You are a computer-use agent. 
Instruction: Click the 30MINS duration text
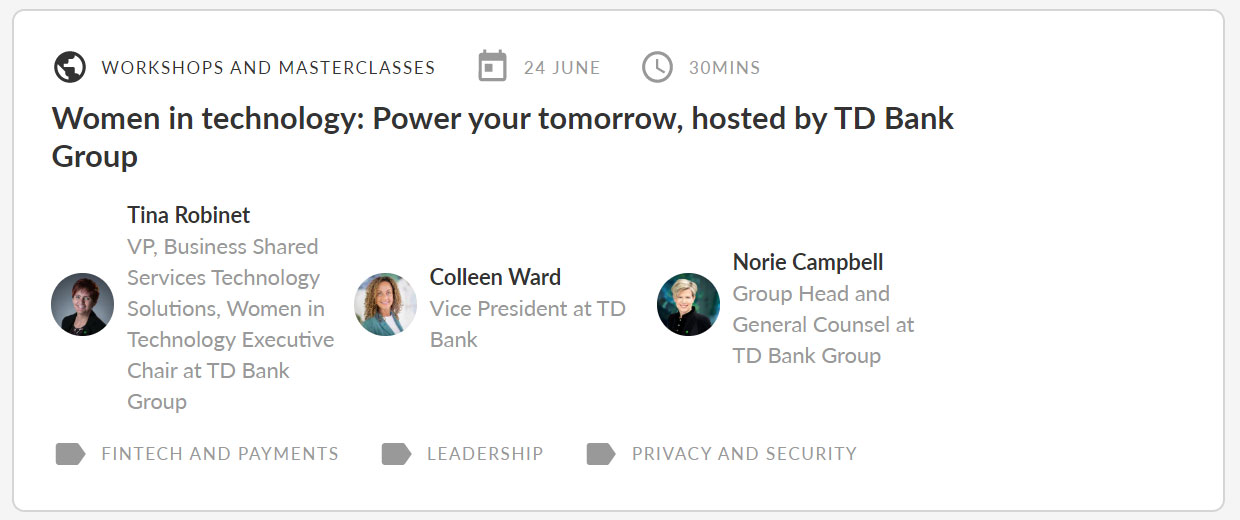click(x=725, y=68)
